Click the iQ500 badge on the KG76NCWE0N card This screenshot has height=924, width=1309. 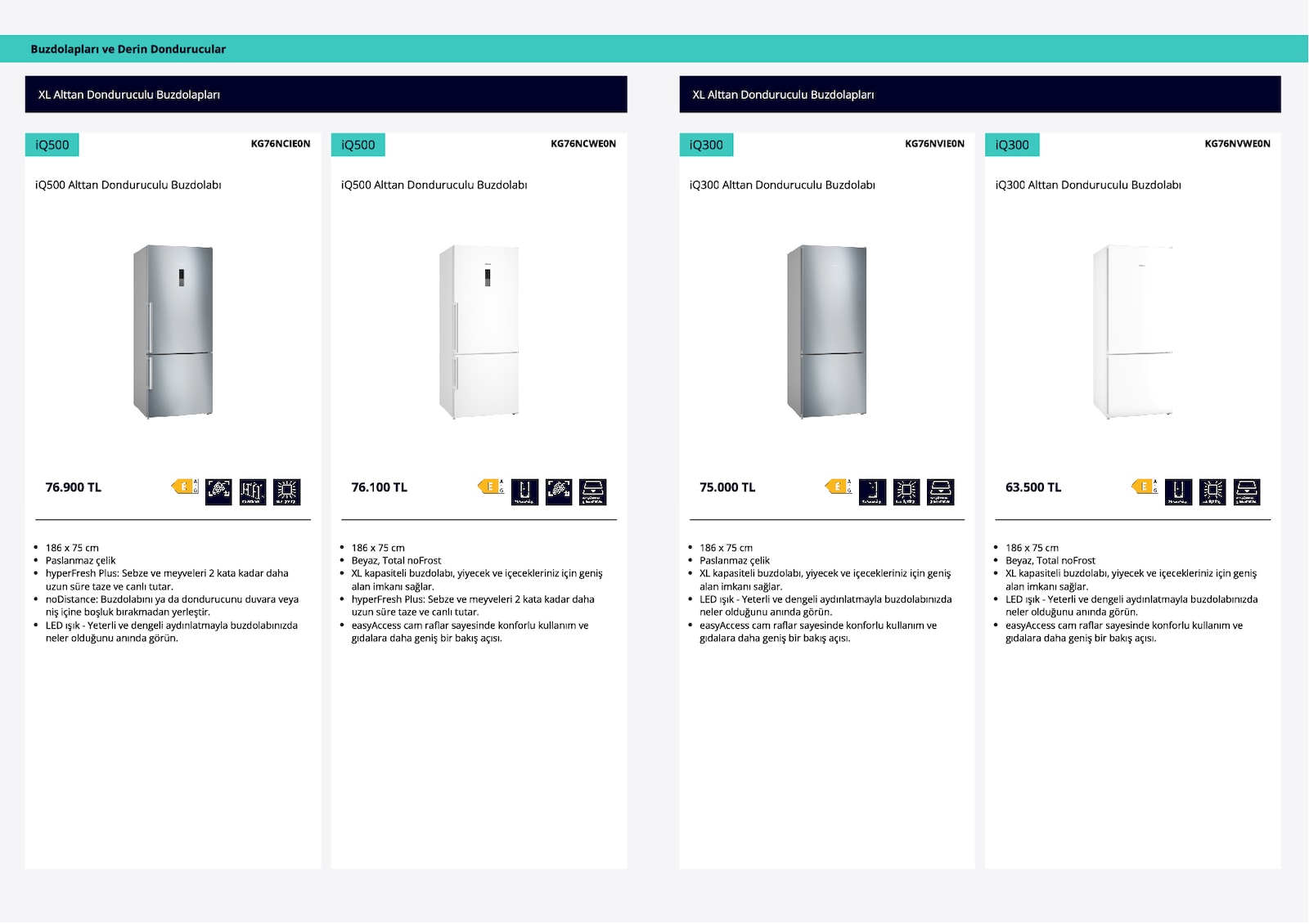[x=358, y=145]
